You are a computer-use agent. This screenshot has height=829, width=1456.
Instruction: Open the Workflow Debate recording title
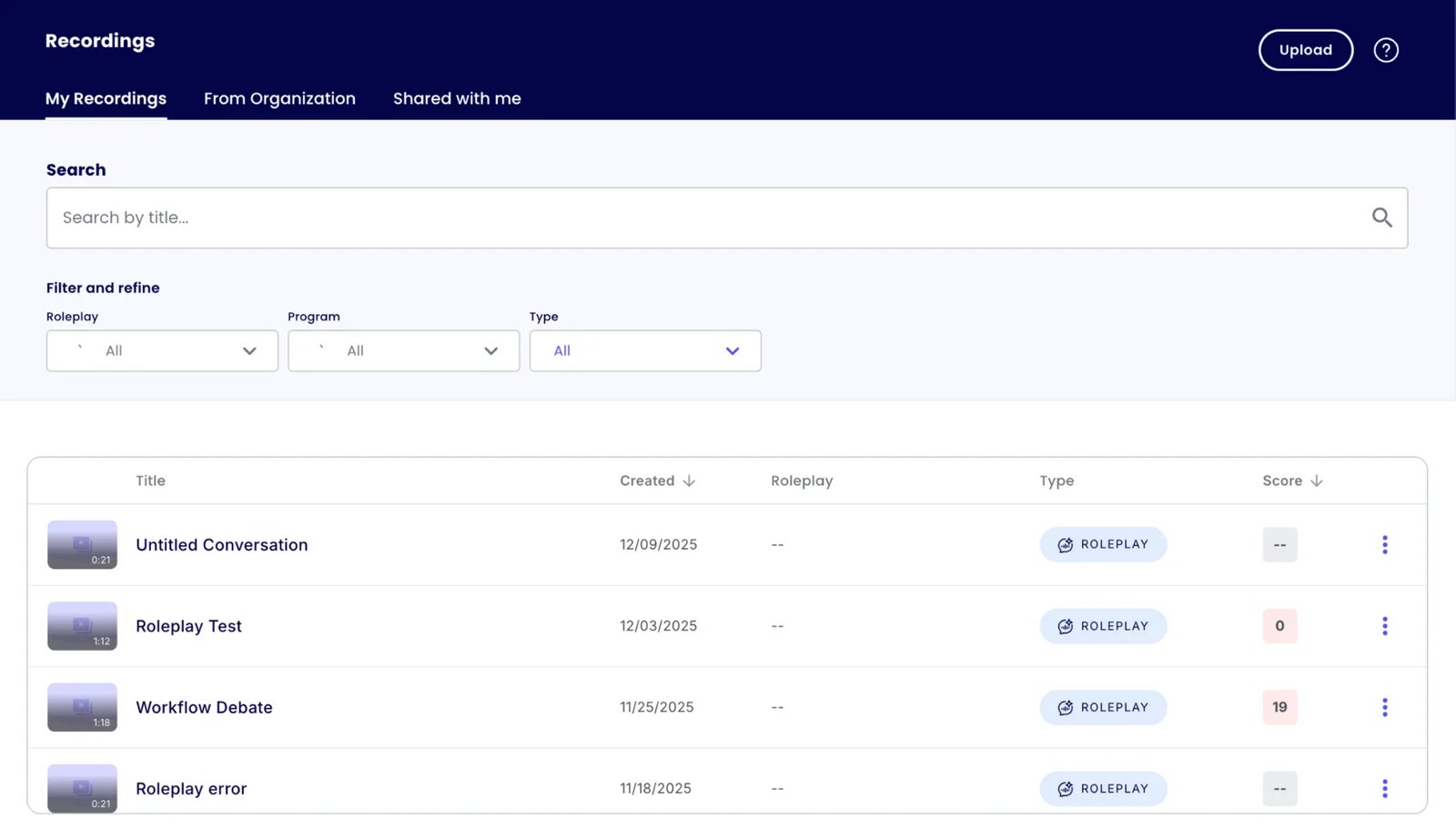coord(204,707)
